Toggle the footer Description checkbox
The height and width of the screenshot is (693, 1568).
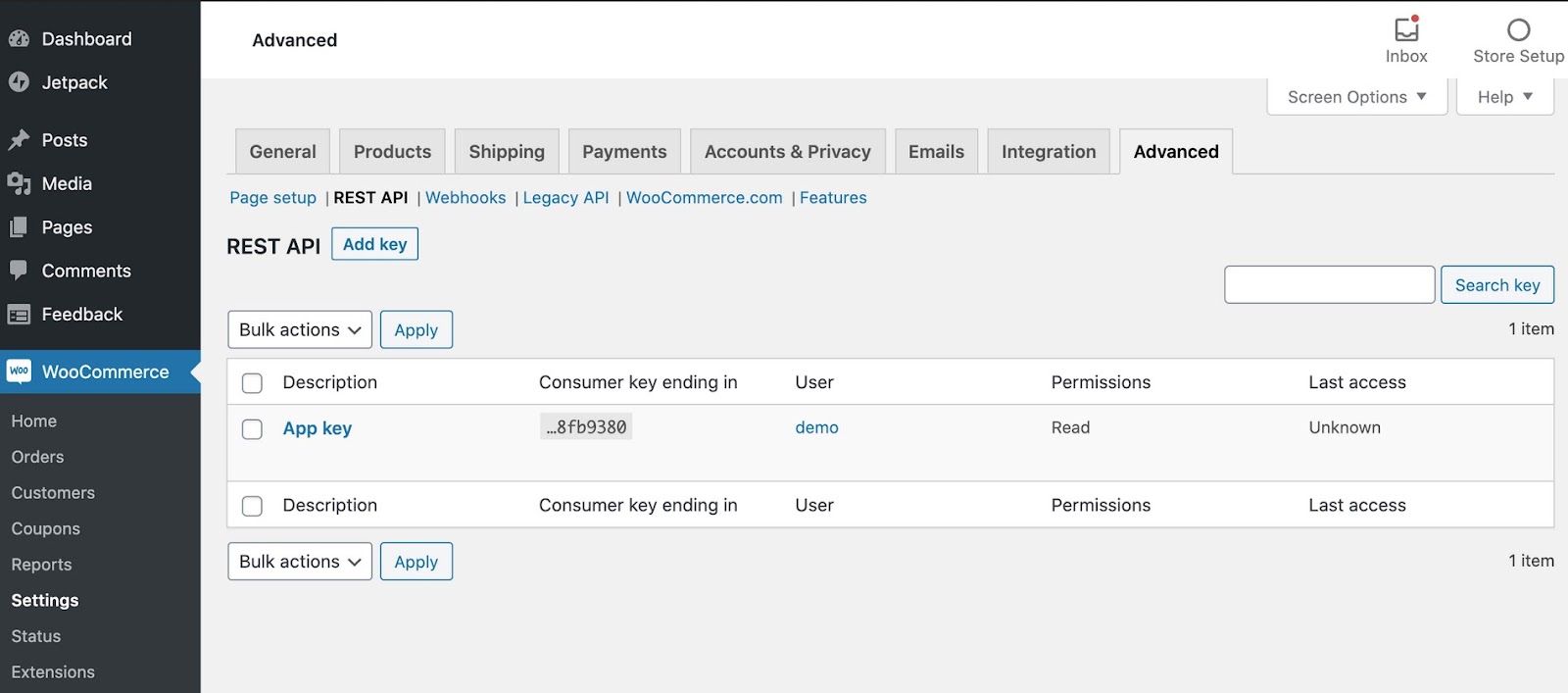pos(252,506)
